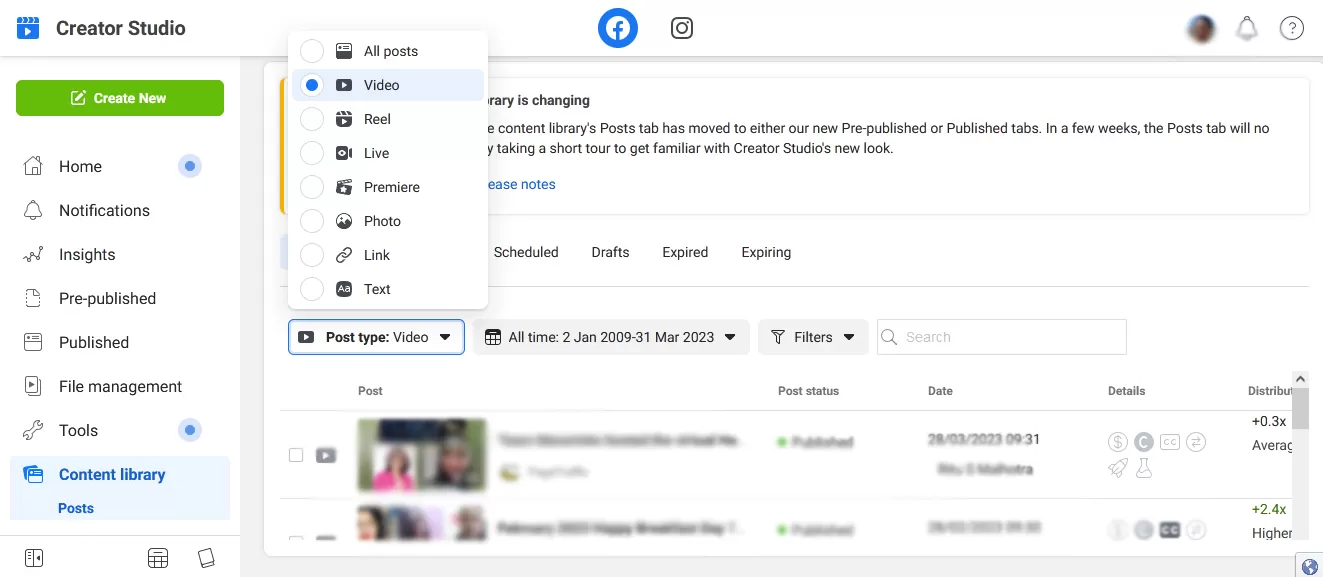Click the Search input field
The width and height of the screenshot is (1323, 577).
[x=1002, y=337]
